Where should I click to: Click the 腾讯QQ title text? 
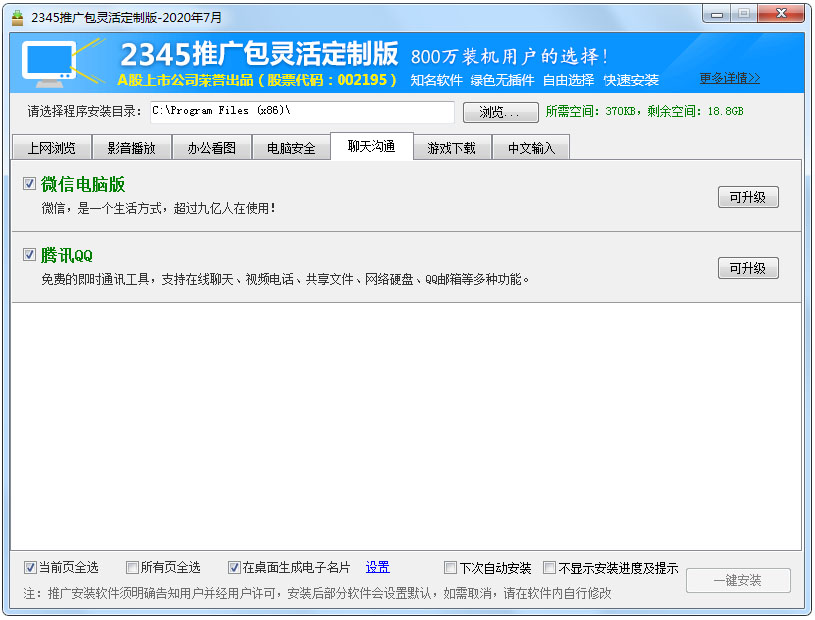tap(67, 255)
